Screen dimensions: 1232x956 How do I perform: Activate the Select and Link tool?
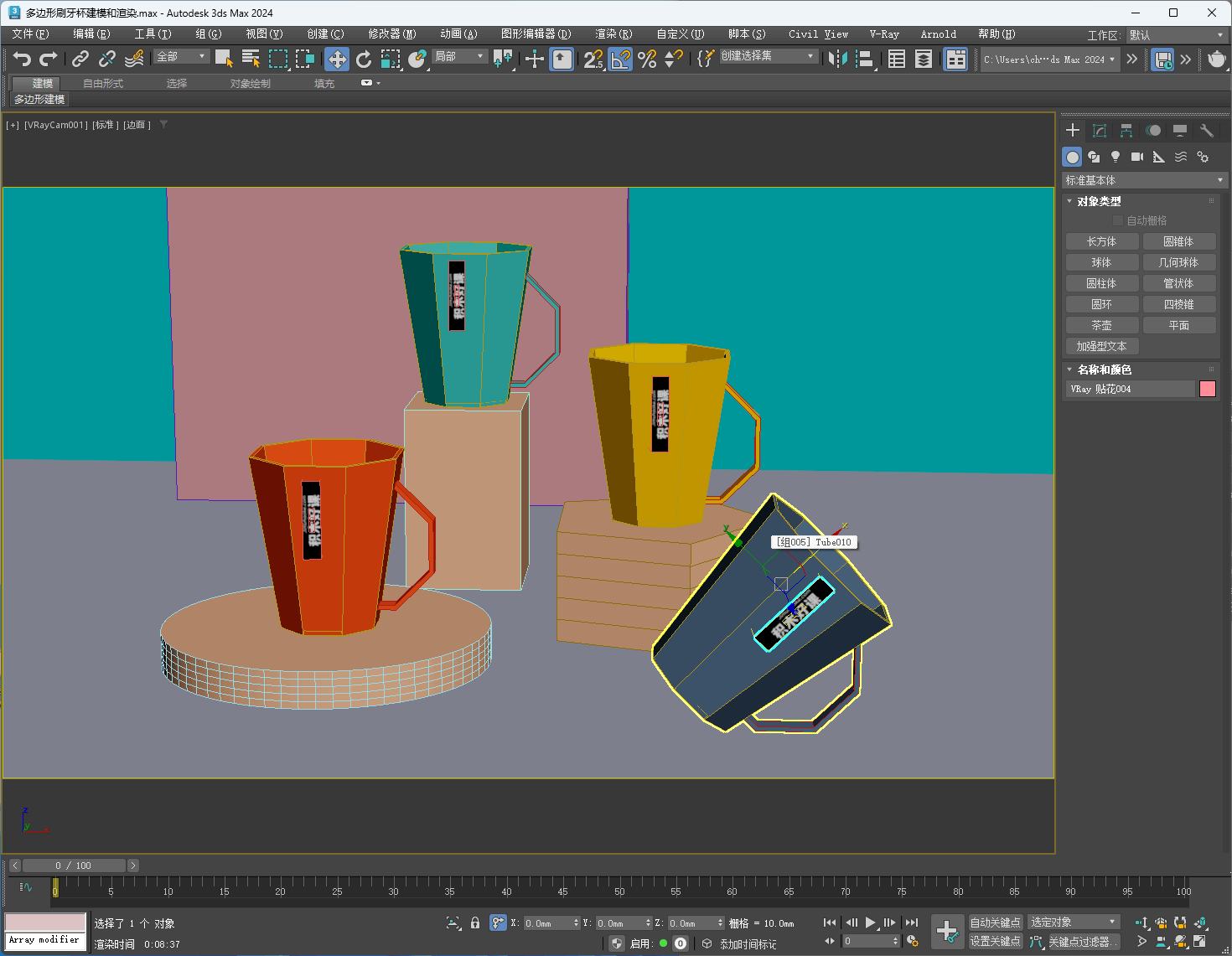pos(80,59)
